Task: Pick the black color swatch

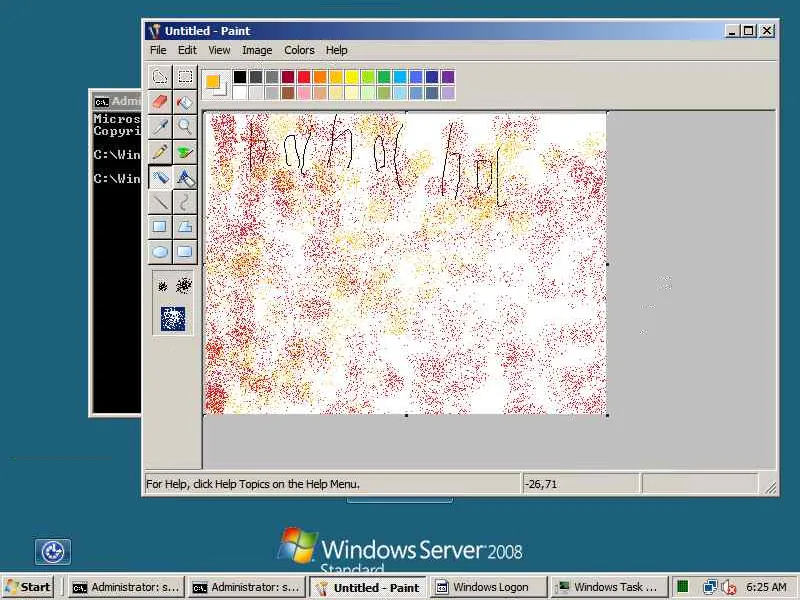Action: (240, 77)
